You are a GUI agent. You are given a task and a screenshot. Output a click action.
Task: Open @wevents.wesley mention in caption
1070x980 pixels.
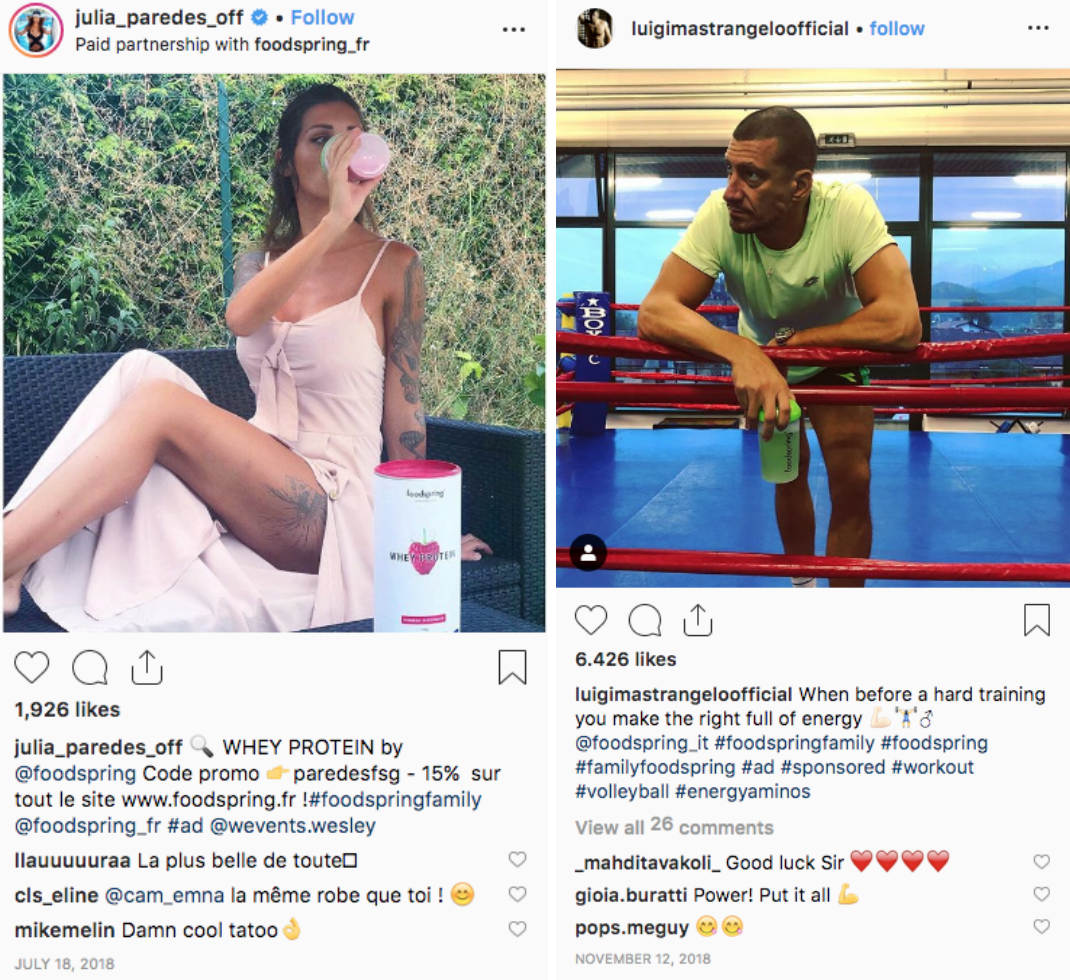tap(293, 826)
